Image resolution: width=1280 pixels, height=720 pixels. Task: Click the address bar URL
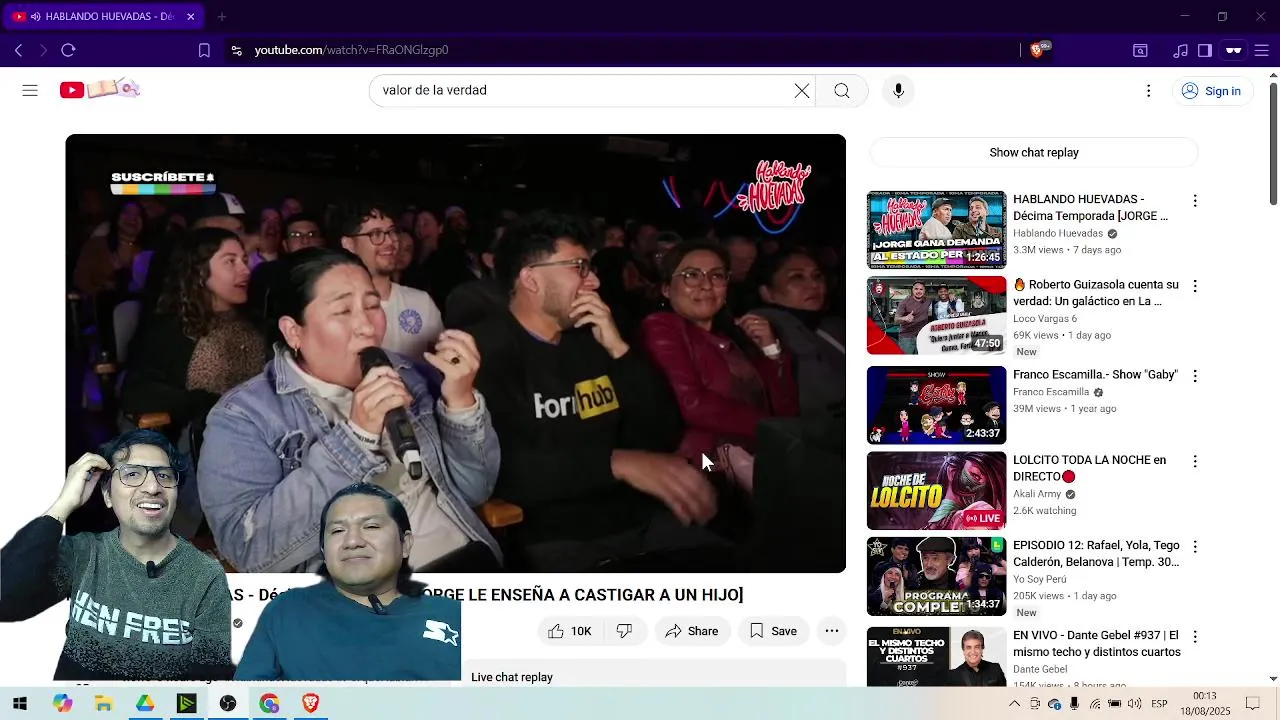tap(351, 50)
